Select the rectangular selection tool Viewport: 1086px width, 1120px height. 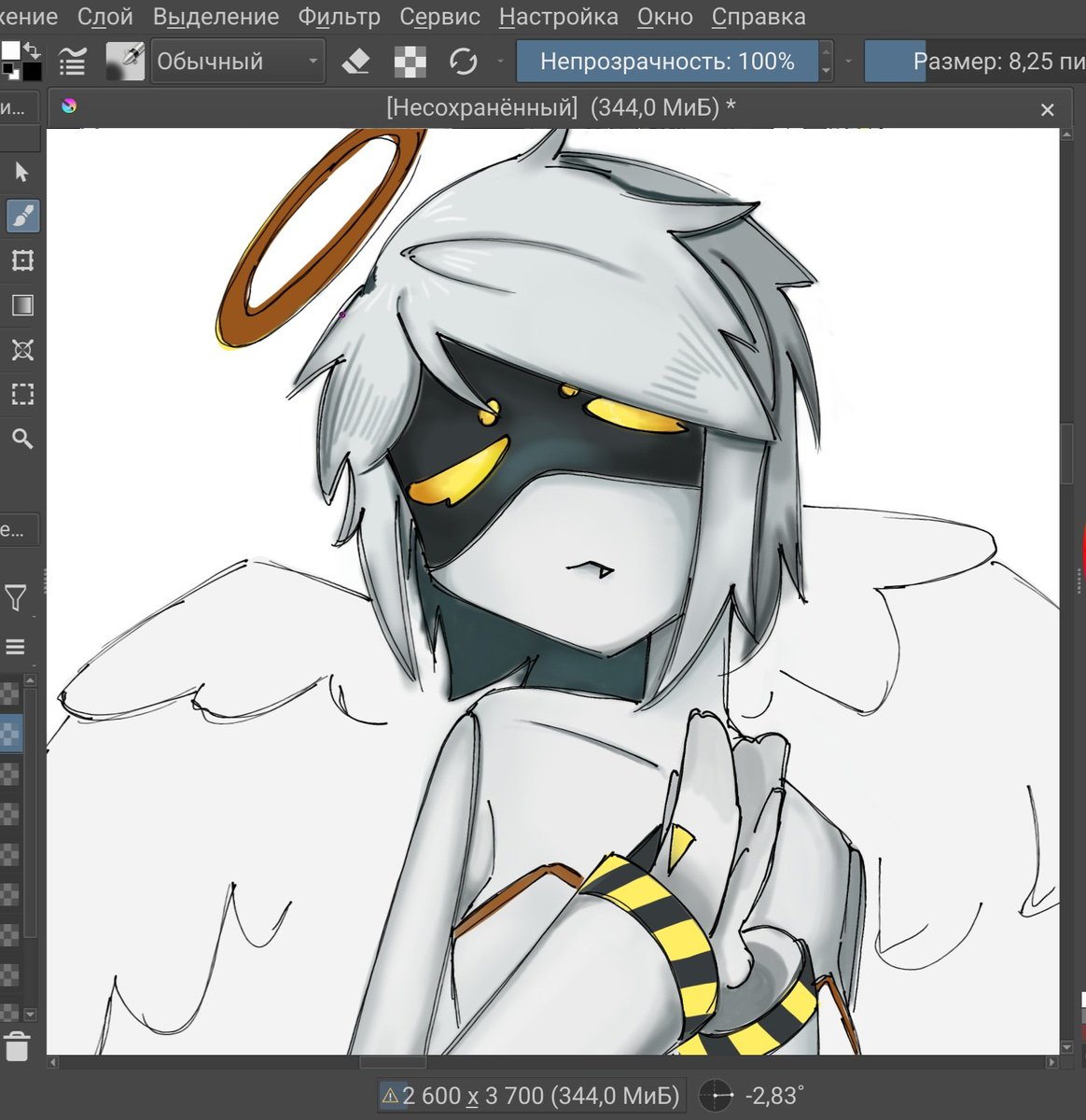tap(22, 394)
